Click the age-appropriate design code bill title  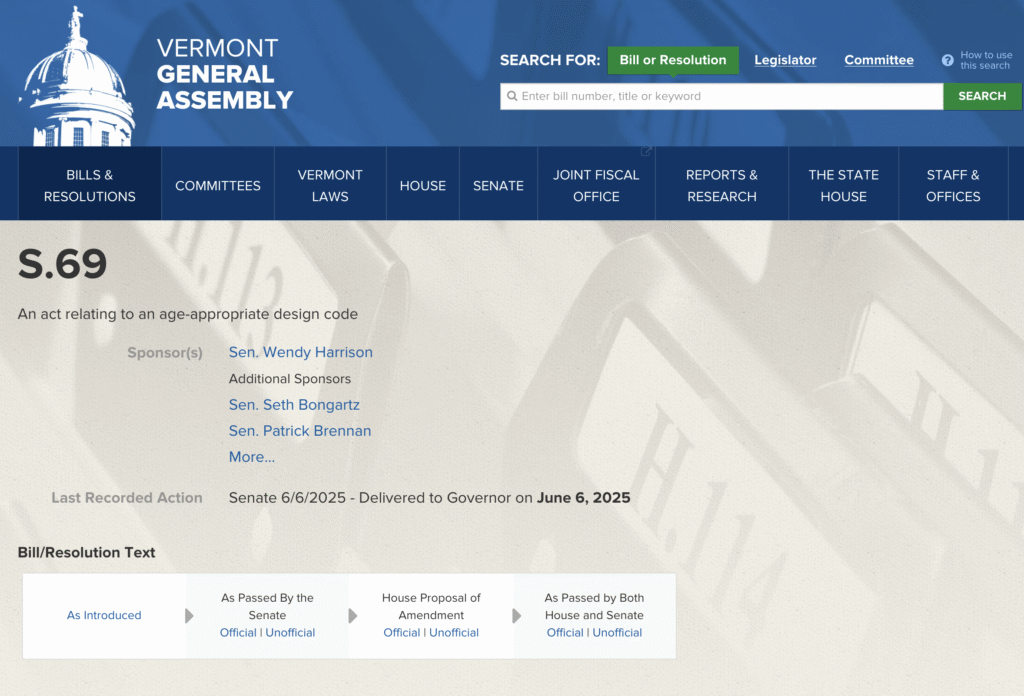click(x=188, y=314)
